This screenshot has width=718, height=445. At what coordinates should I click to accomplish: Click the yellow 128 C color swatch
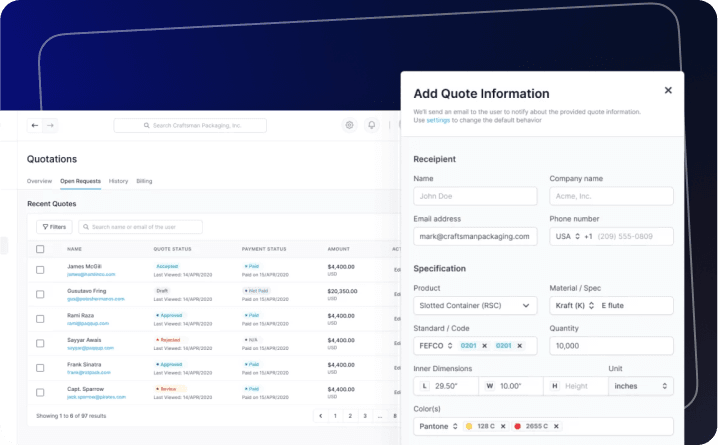click(469, 426)
